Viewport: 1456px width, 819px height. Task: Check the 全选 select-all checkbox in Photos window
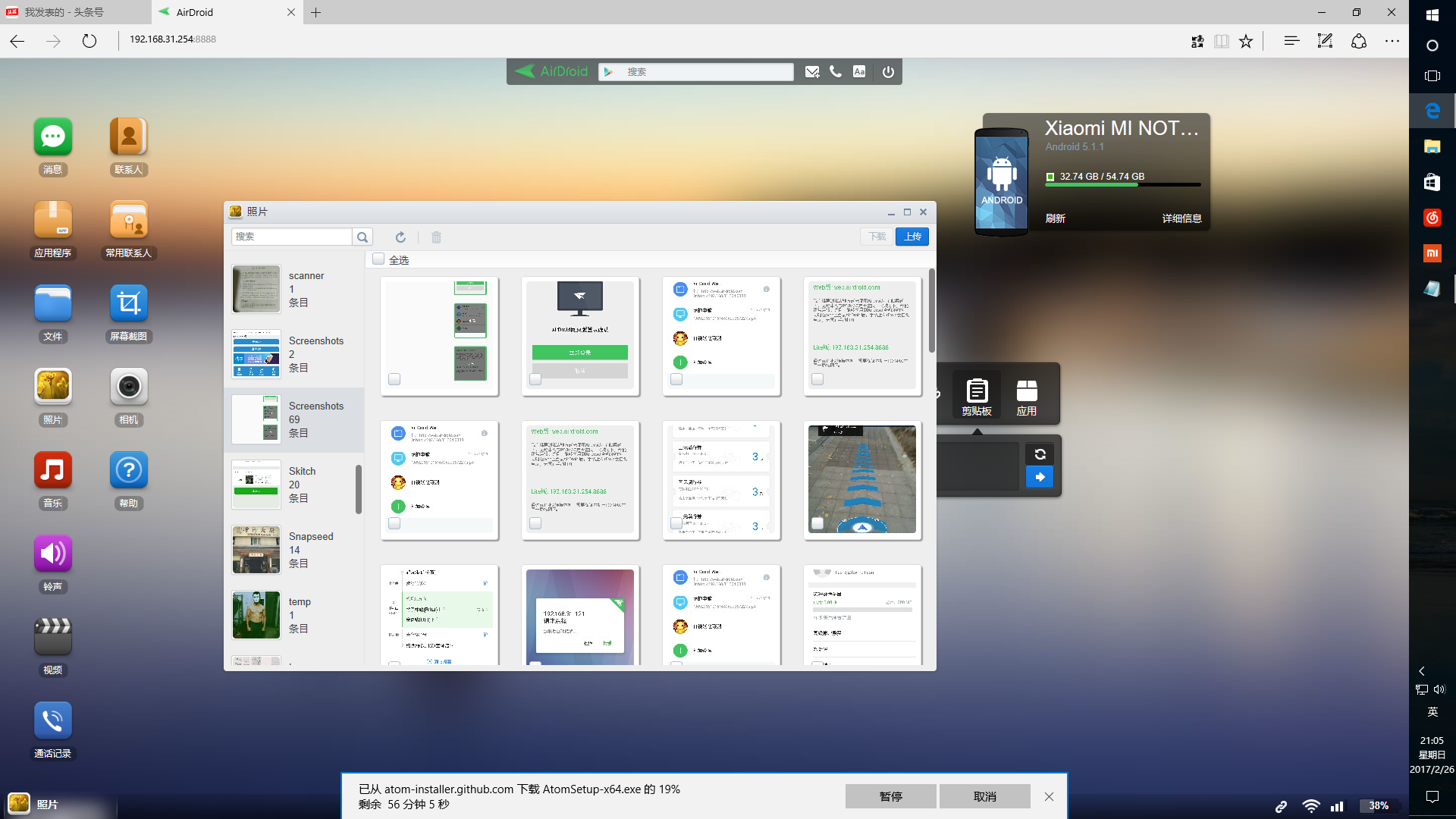coord(378,259)
